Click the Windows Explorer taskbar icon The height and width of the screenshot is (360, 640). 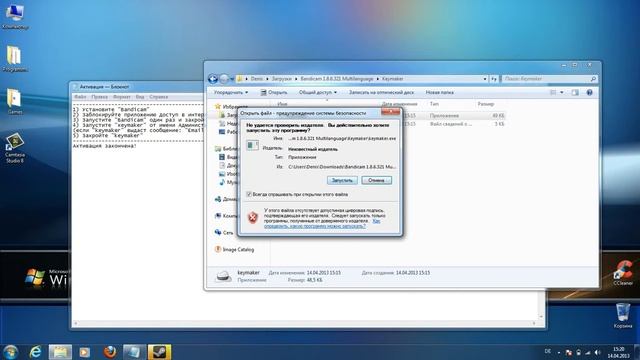point(60,352)
